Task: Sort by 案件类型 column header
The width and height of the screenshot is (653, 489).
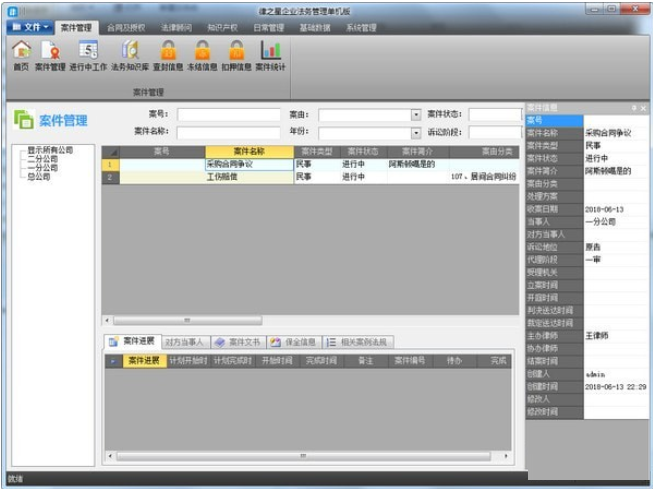Action: click(x=317, y=152)
